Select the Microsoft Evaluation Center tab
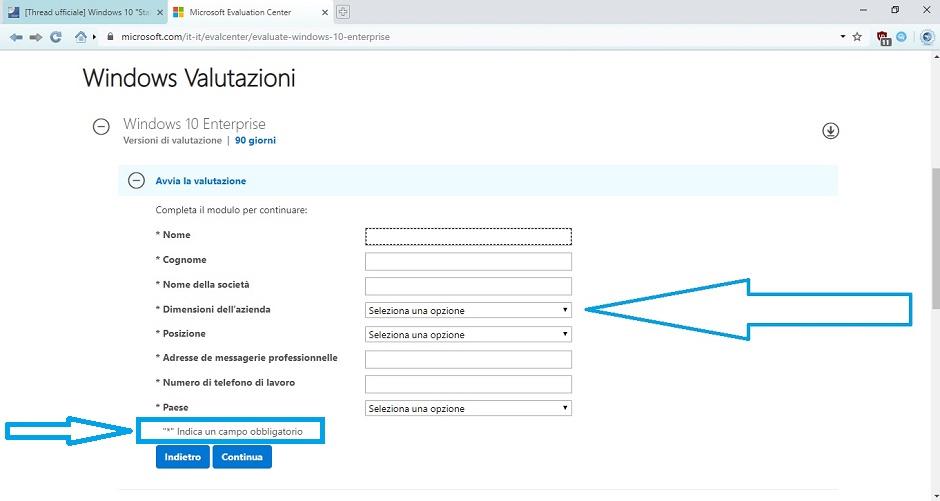The height and width of the screenshot is (501, 940). 251,12
